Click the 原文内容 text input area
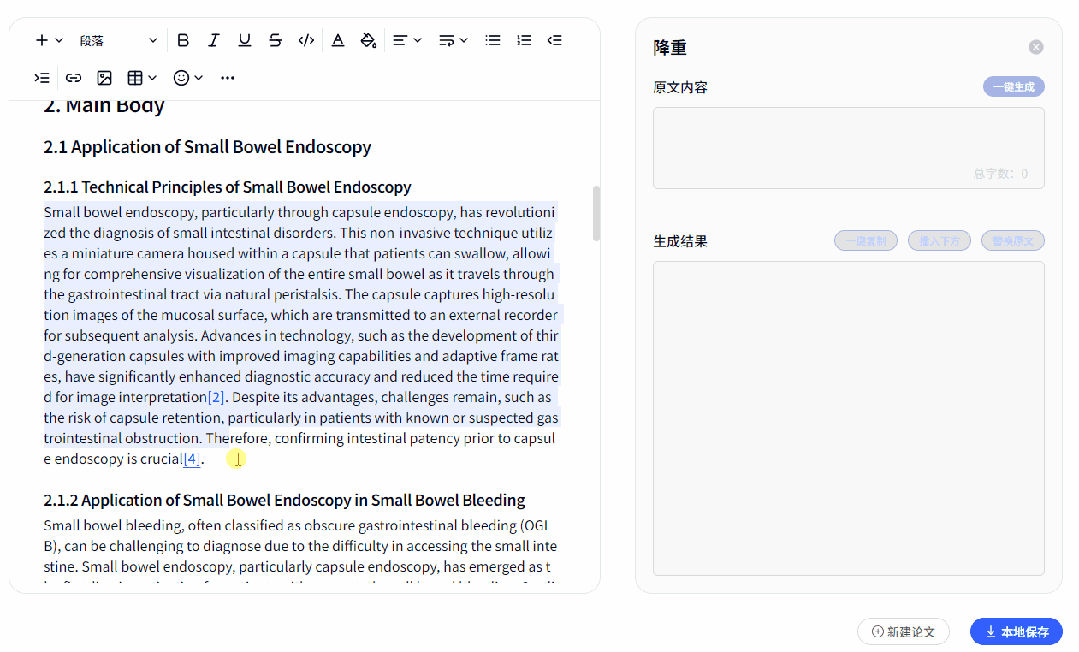Viewport: 1079px width, 652px height. click(x=848, y=140)
